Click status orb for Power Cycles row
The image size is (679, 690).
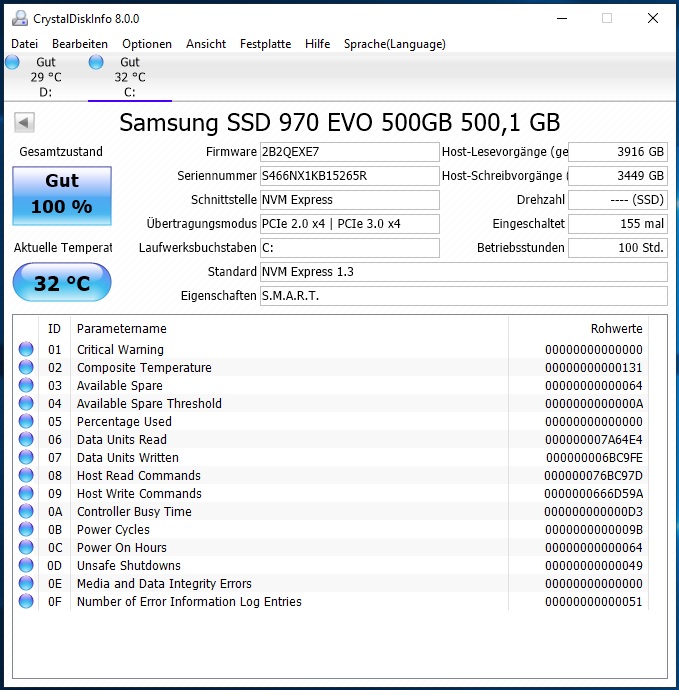[26, 530]
